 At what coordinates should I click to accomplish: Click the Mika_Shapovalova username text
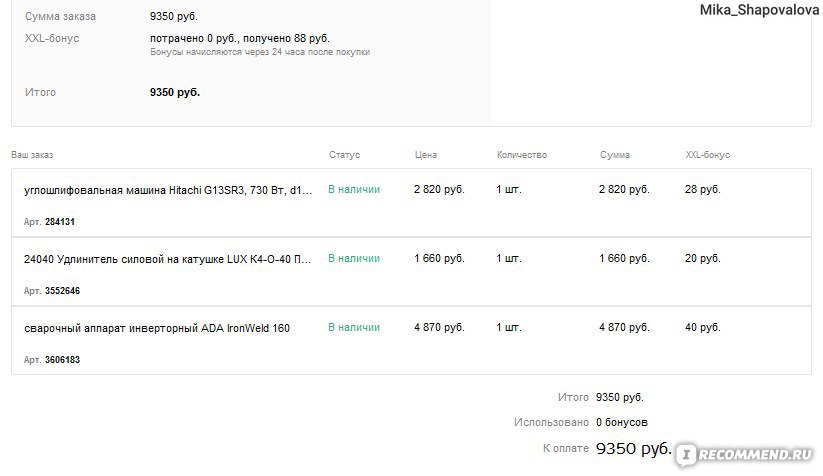(x=759, y=10)
